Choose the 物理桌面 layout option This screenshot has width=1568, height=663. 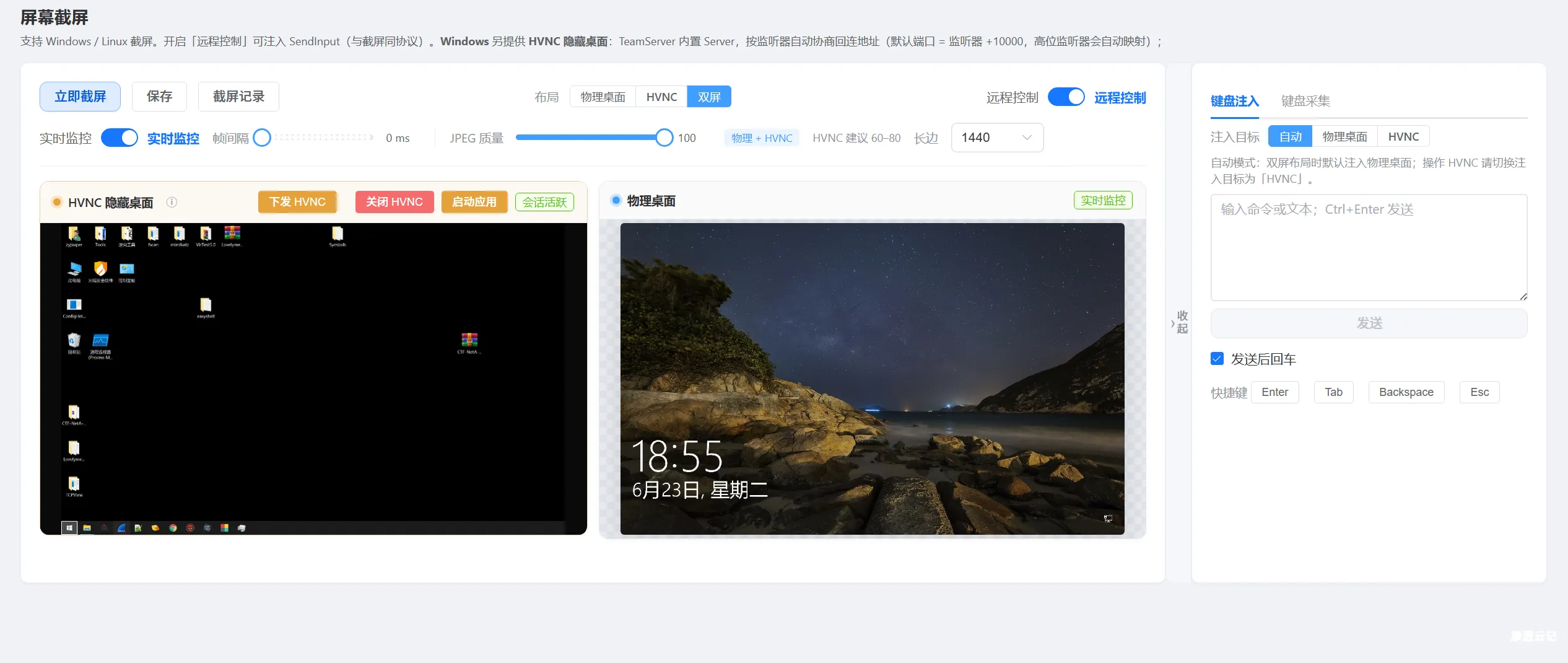tap(603, 97)
